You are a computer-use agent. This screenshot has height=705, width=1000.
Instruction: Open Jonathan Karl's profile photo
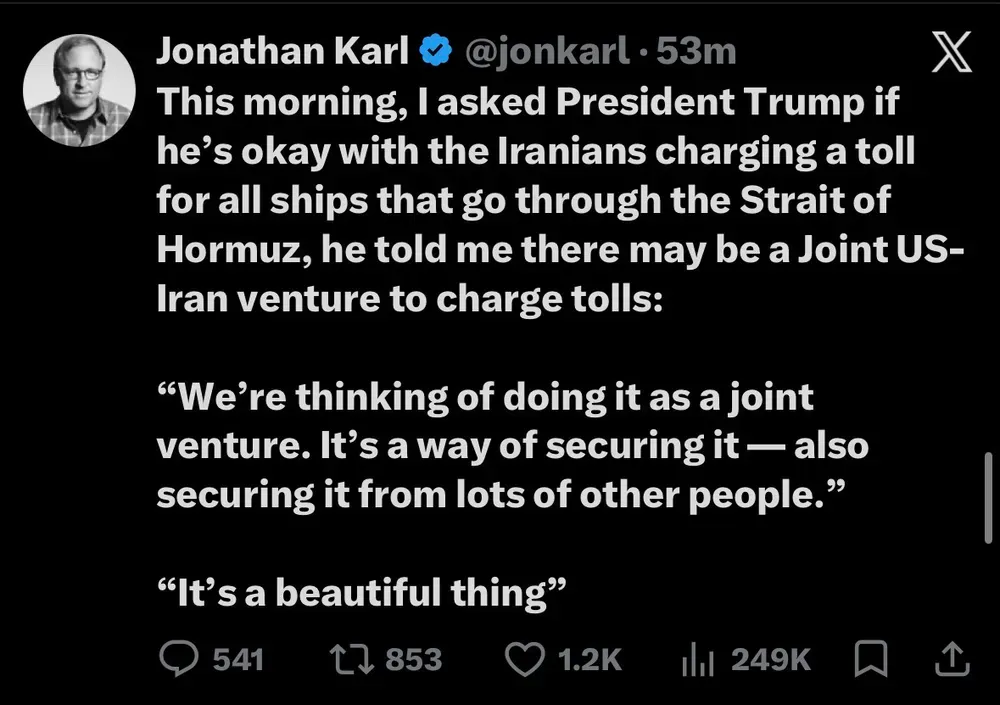(79, 91)
